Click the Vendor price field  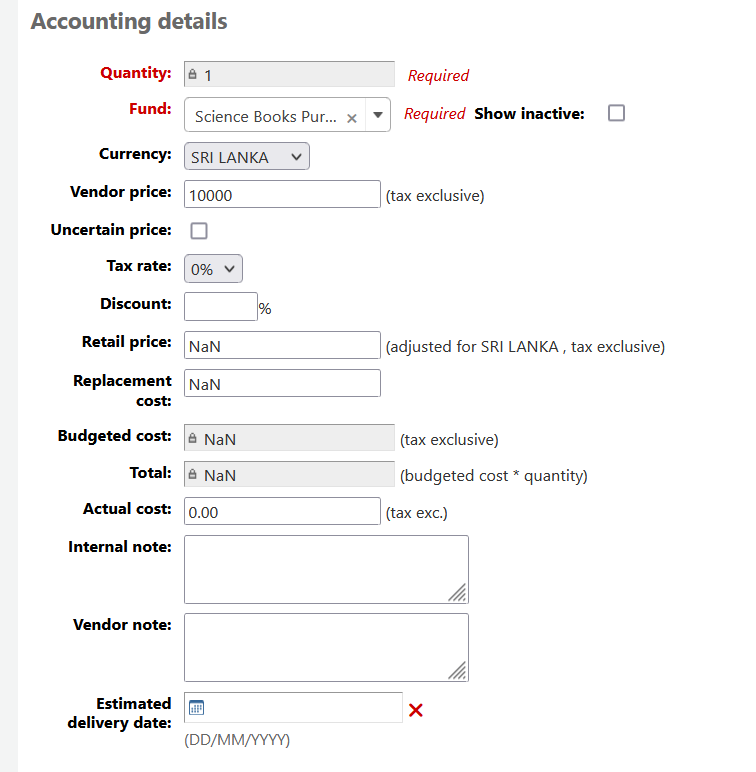(x=282, y=195)
